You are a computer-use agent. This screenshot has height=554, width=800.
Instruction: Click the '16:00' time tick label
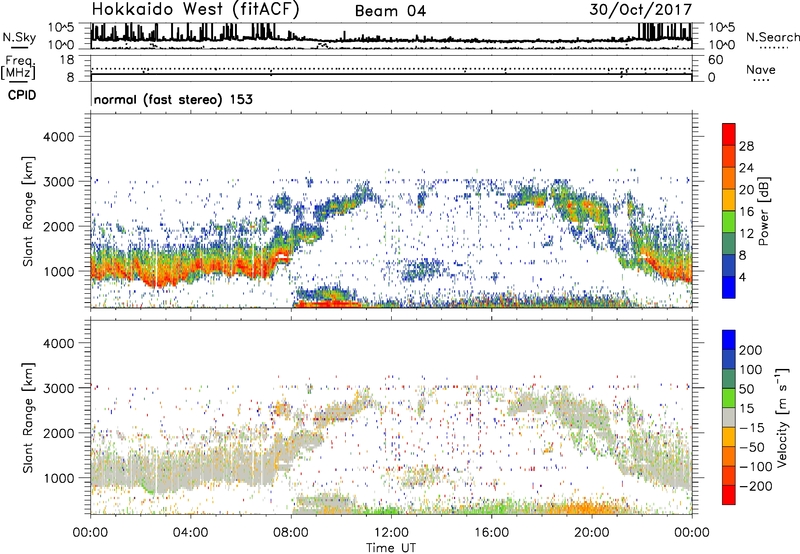coord(491,533)
